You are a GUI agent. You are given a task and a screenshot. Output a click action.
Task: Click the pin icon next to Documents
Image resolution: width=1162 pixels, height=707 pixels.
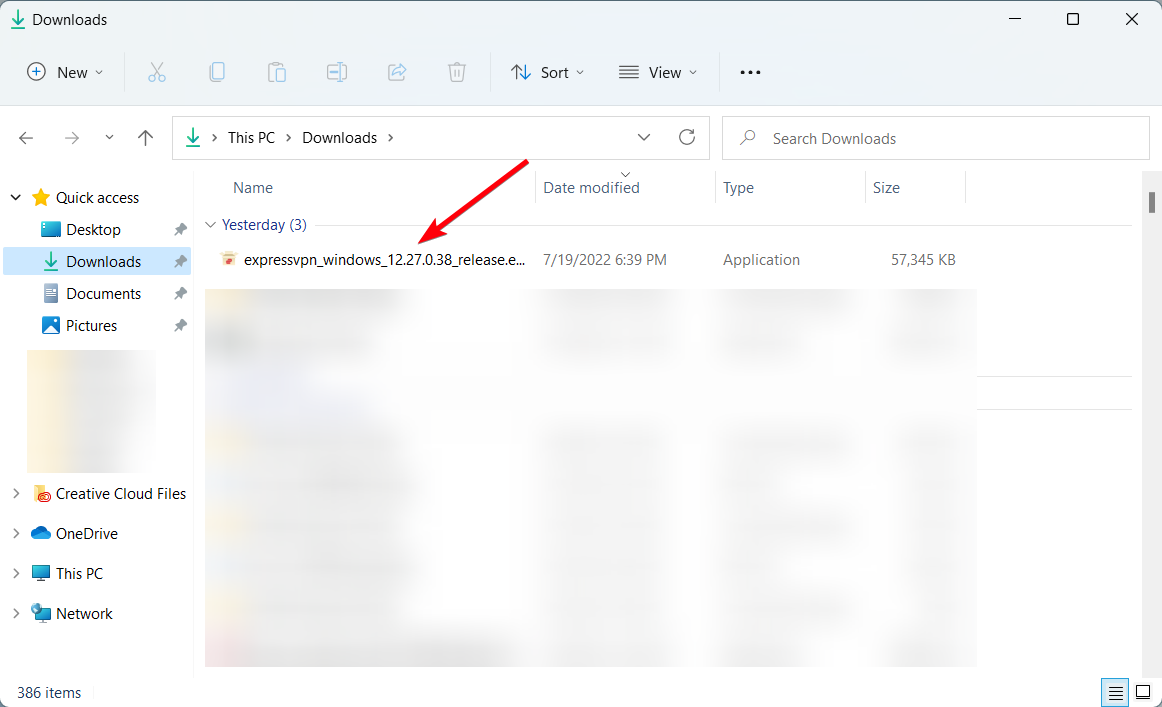180,293
